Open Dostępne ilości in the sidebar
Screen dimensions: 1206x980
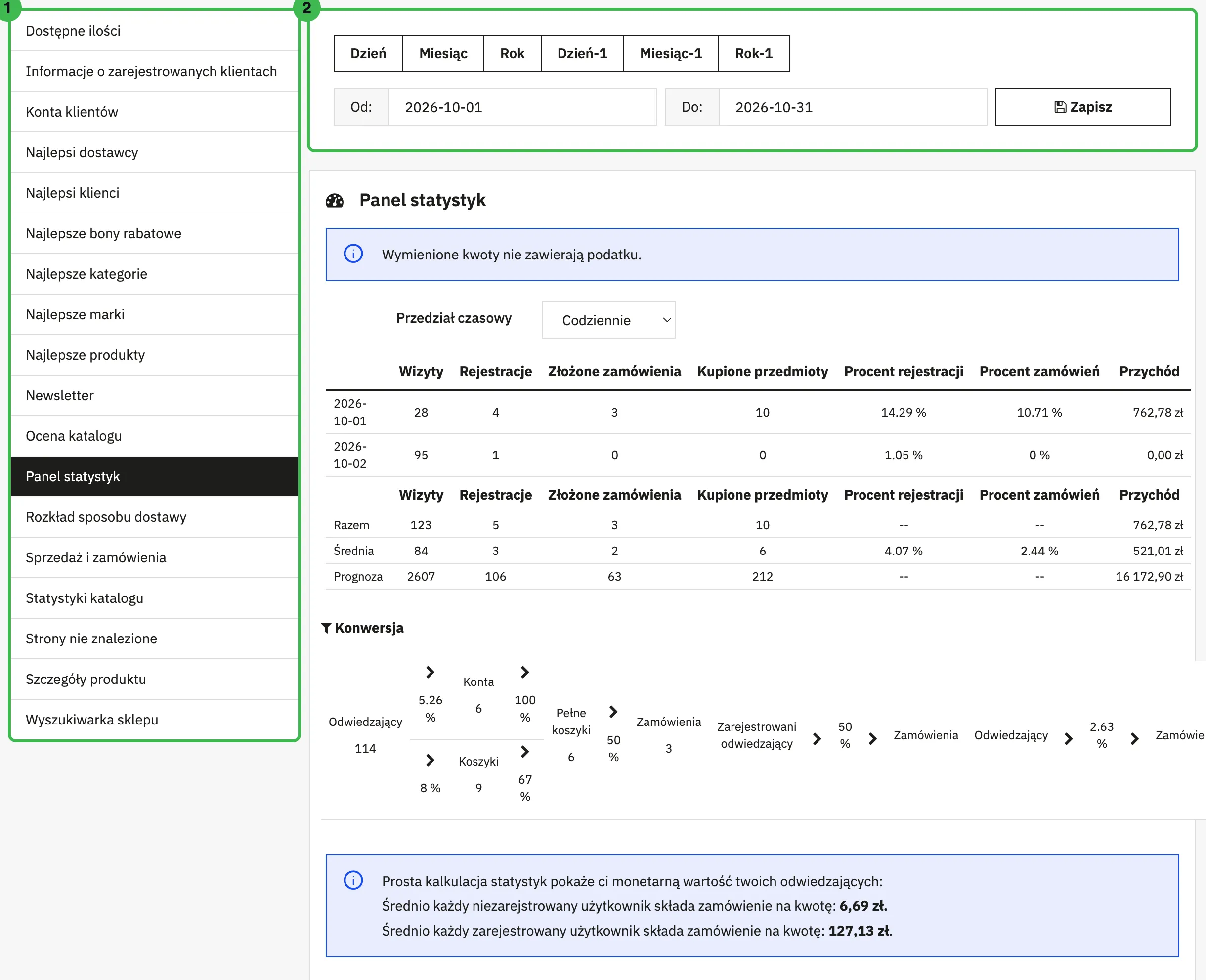point(154,31)
